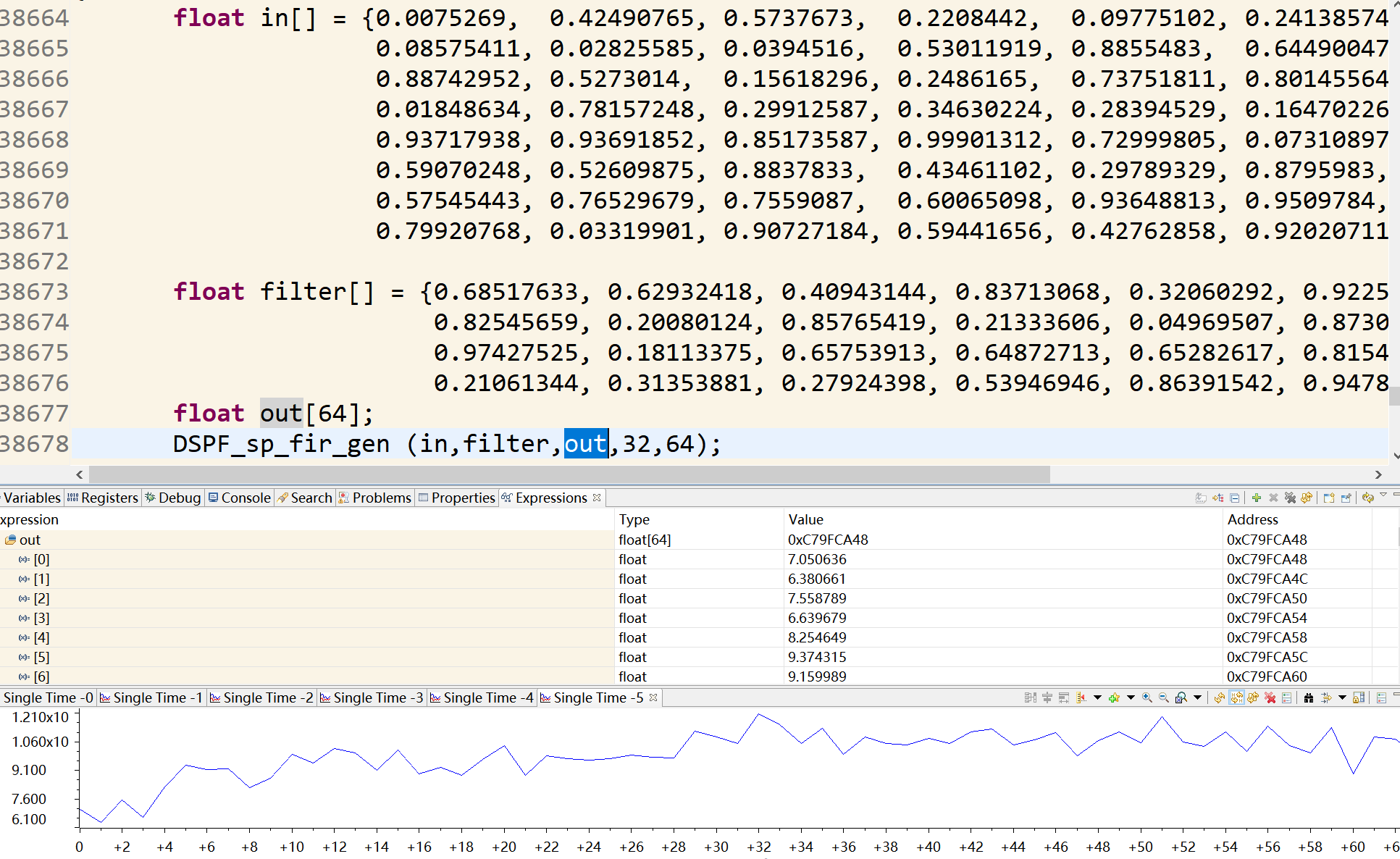The height and width of the screenshot is (859, 1400).
Task: Toggle scroll lock icon in graph toolbar
Action: point(1359,697)
